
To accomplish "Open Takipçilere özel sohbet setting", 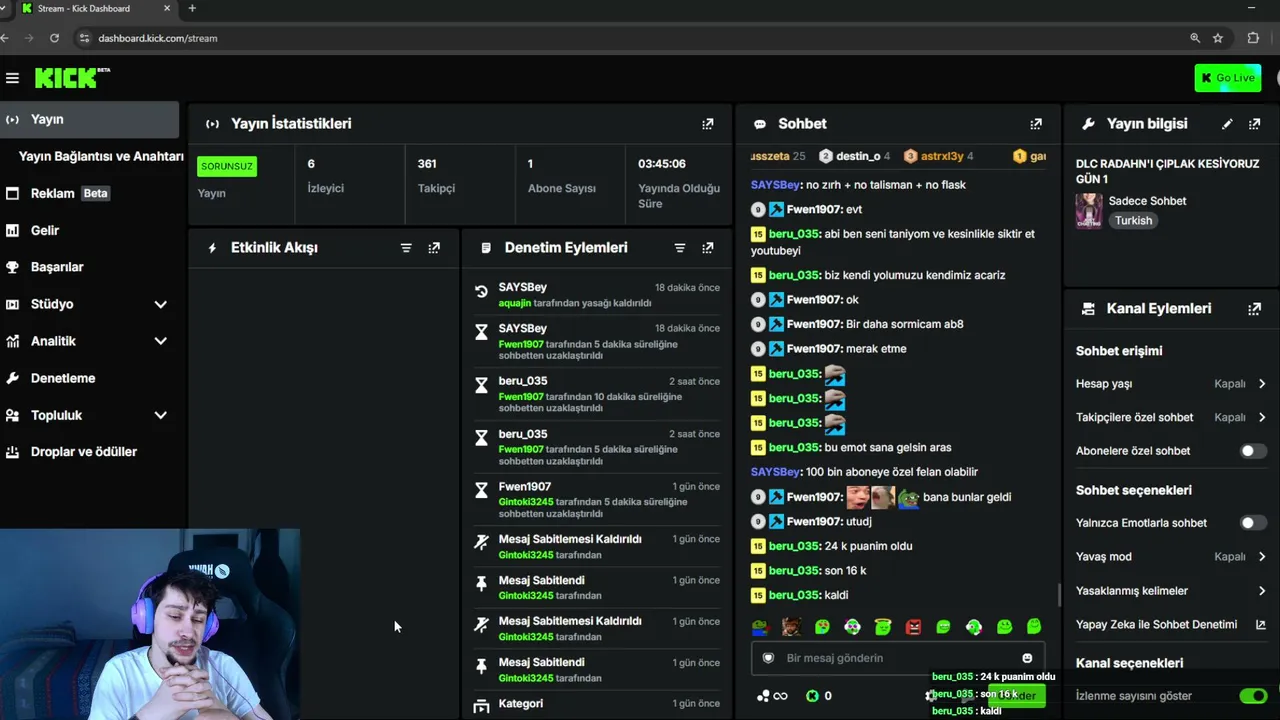I will (x=1171, y=418).
